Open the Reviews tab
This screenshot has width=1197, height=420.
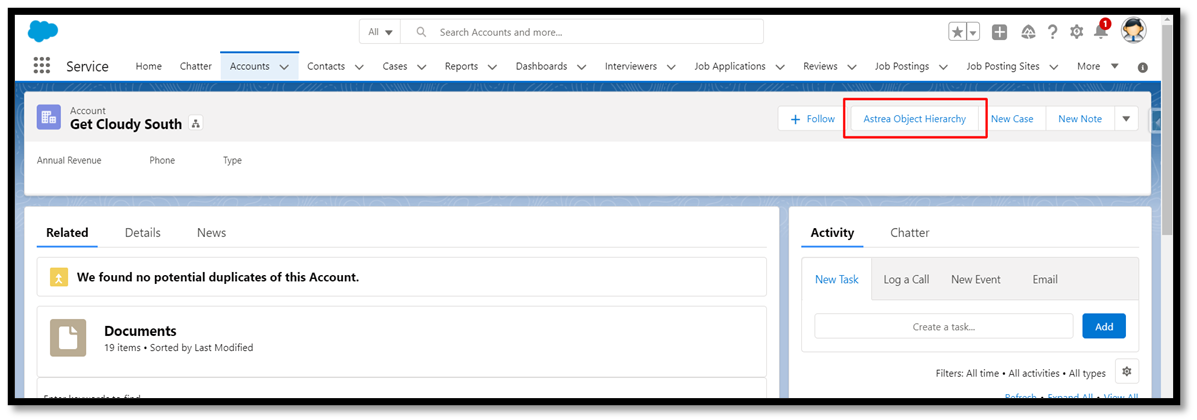point(820,66)
